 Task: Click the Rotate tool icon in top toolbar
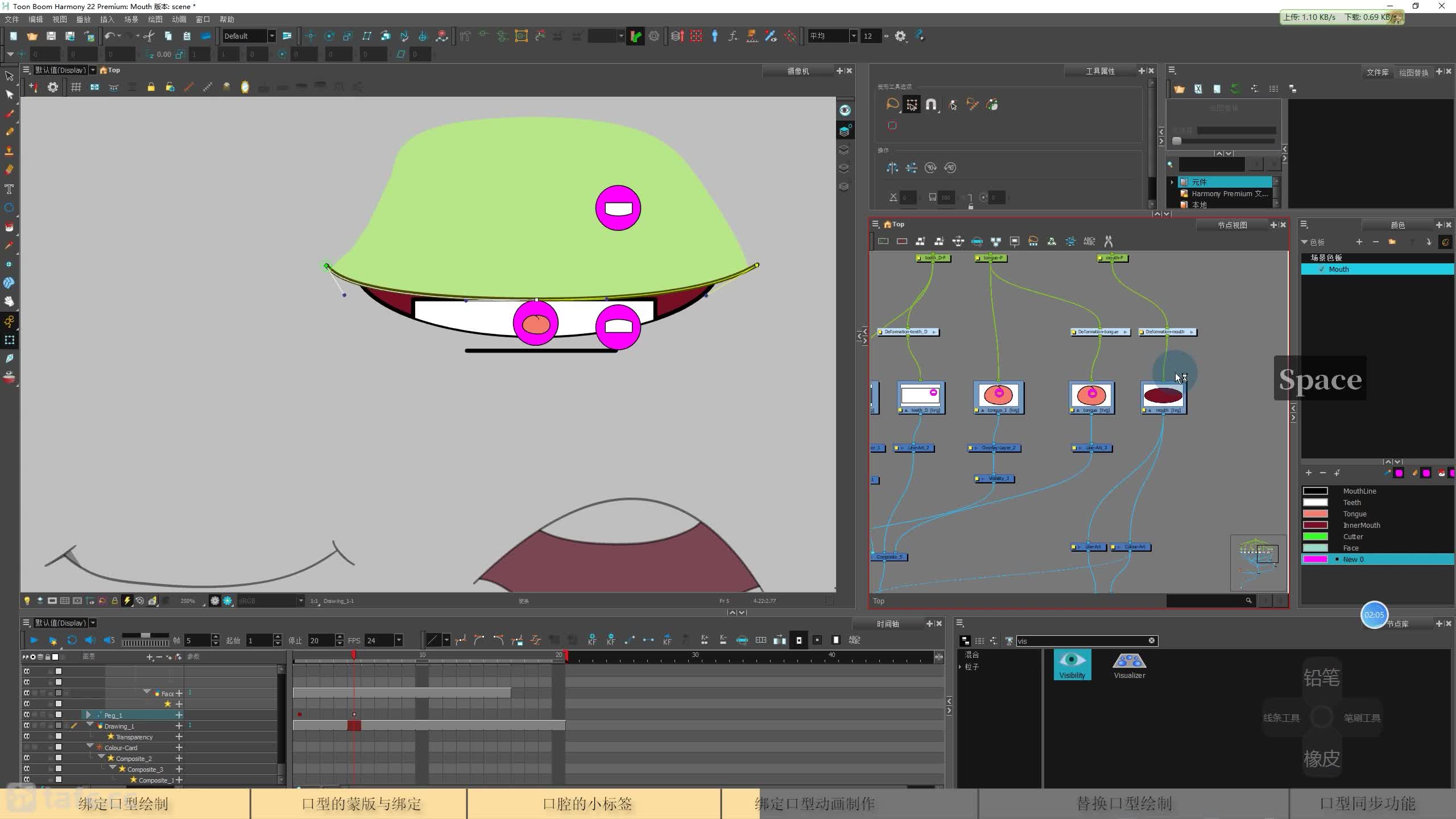pyautogui.click(x=329, y=36)
